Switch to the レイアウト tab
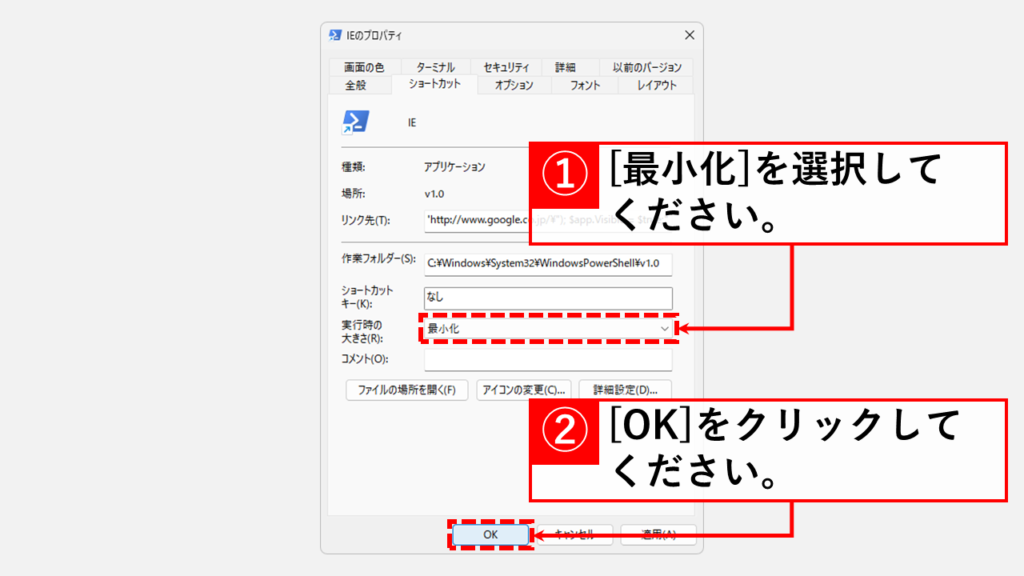1024x576 pixels. point(656,86)
